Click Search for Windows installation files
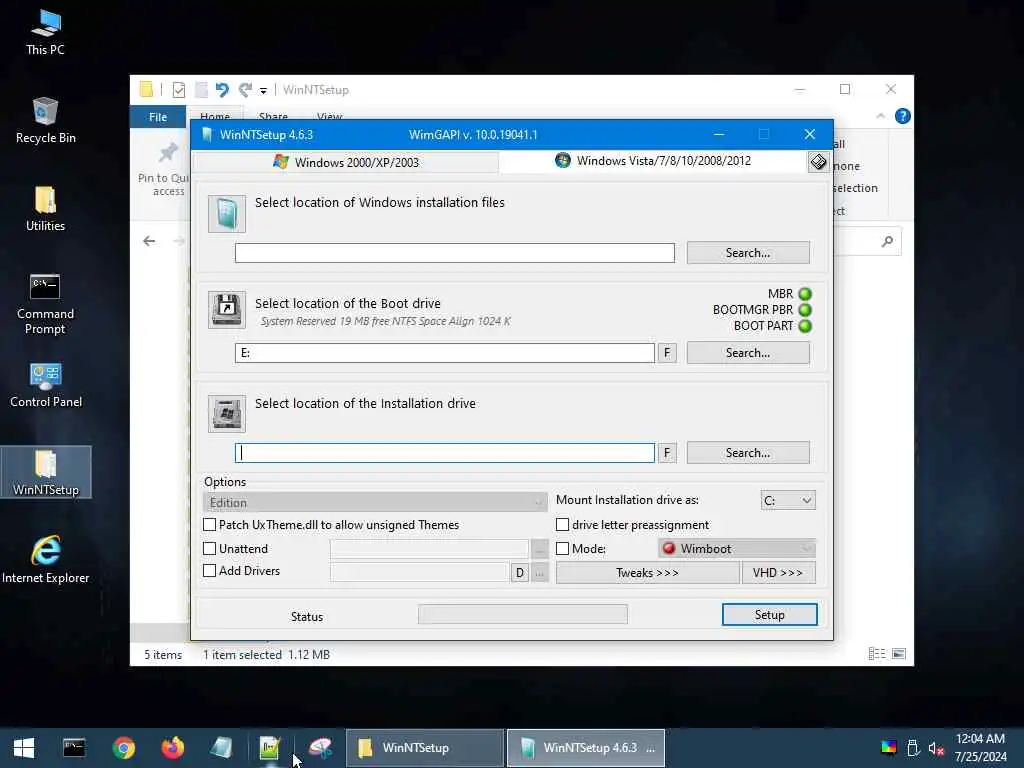 tap(748, 253)
